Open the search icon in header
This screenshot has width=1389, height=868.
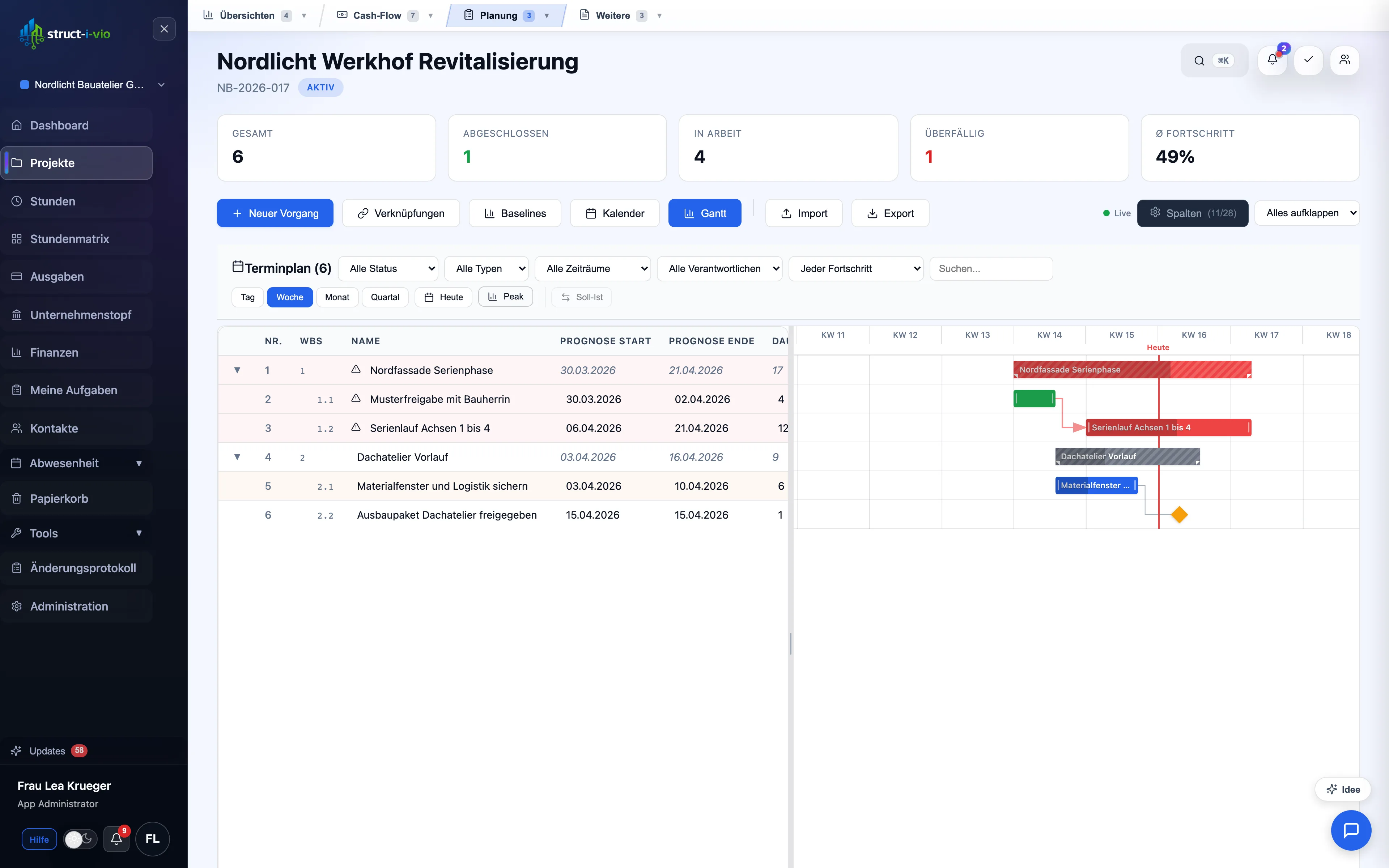1199,60
